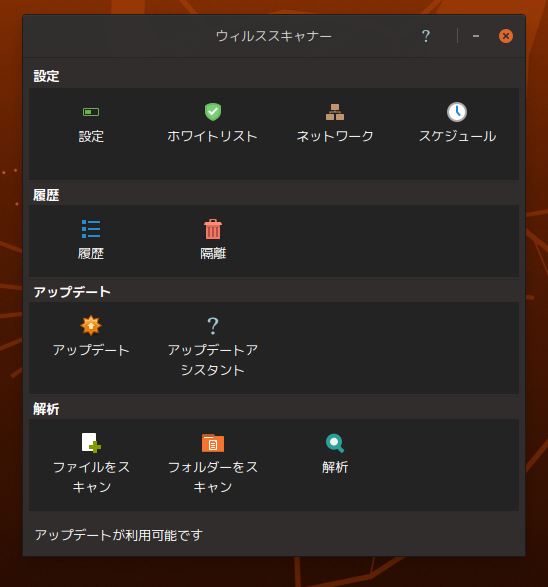
Task: Click the ホワイトリスト text label
Action: 213,136
